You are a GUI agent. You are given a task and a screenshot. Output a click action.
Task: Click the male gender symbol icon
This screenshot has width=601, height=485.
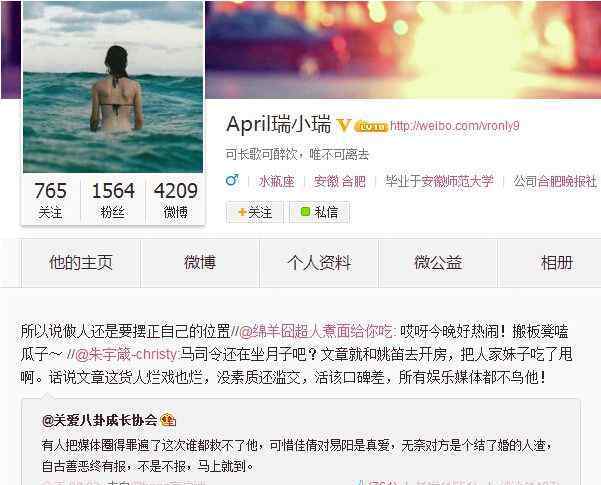tap(232, 180)
